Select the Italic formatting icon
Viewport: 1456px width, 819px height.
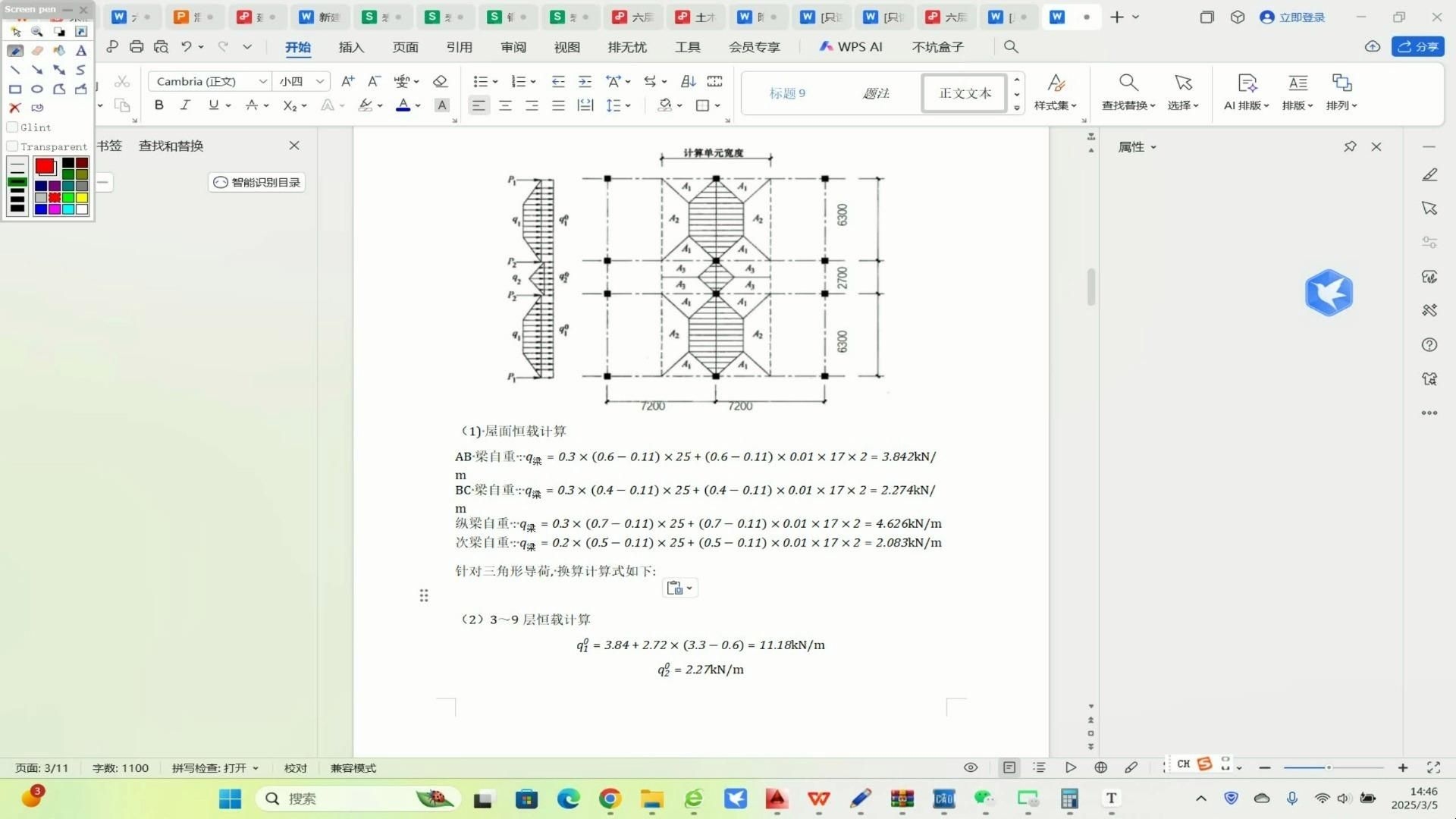click(184, 105)
